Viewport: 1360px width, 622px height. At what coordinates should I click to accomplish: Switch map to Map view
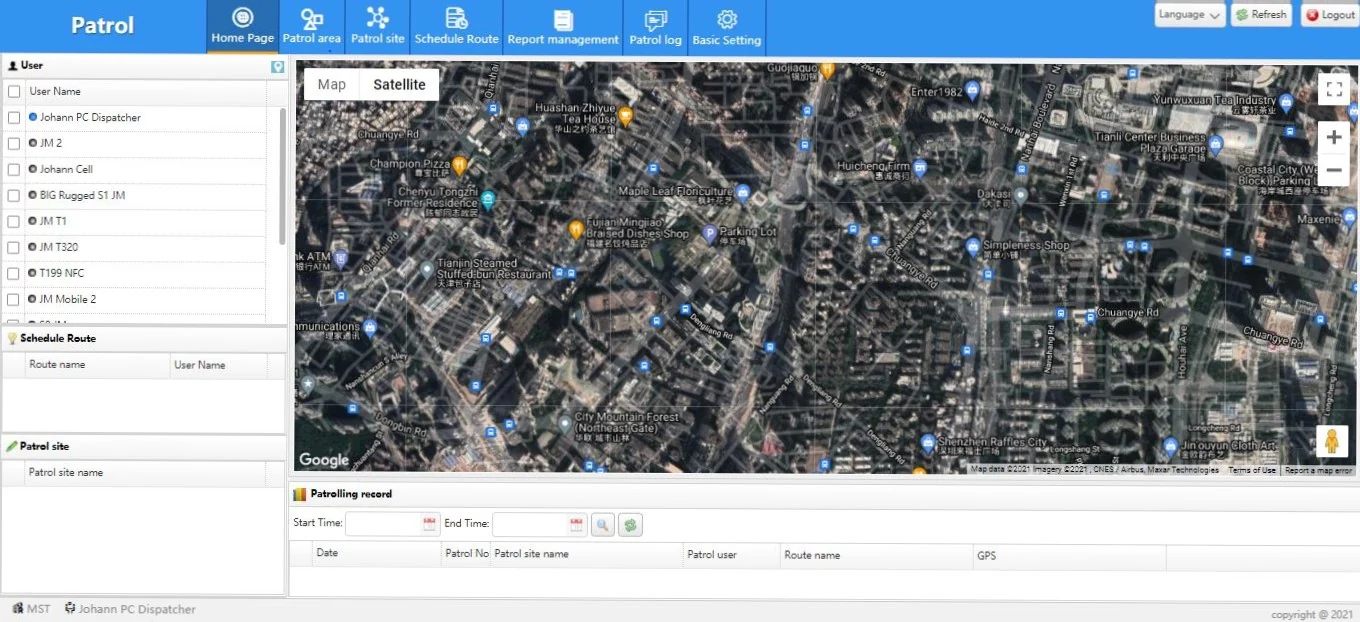pos(331,85)
